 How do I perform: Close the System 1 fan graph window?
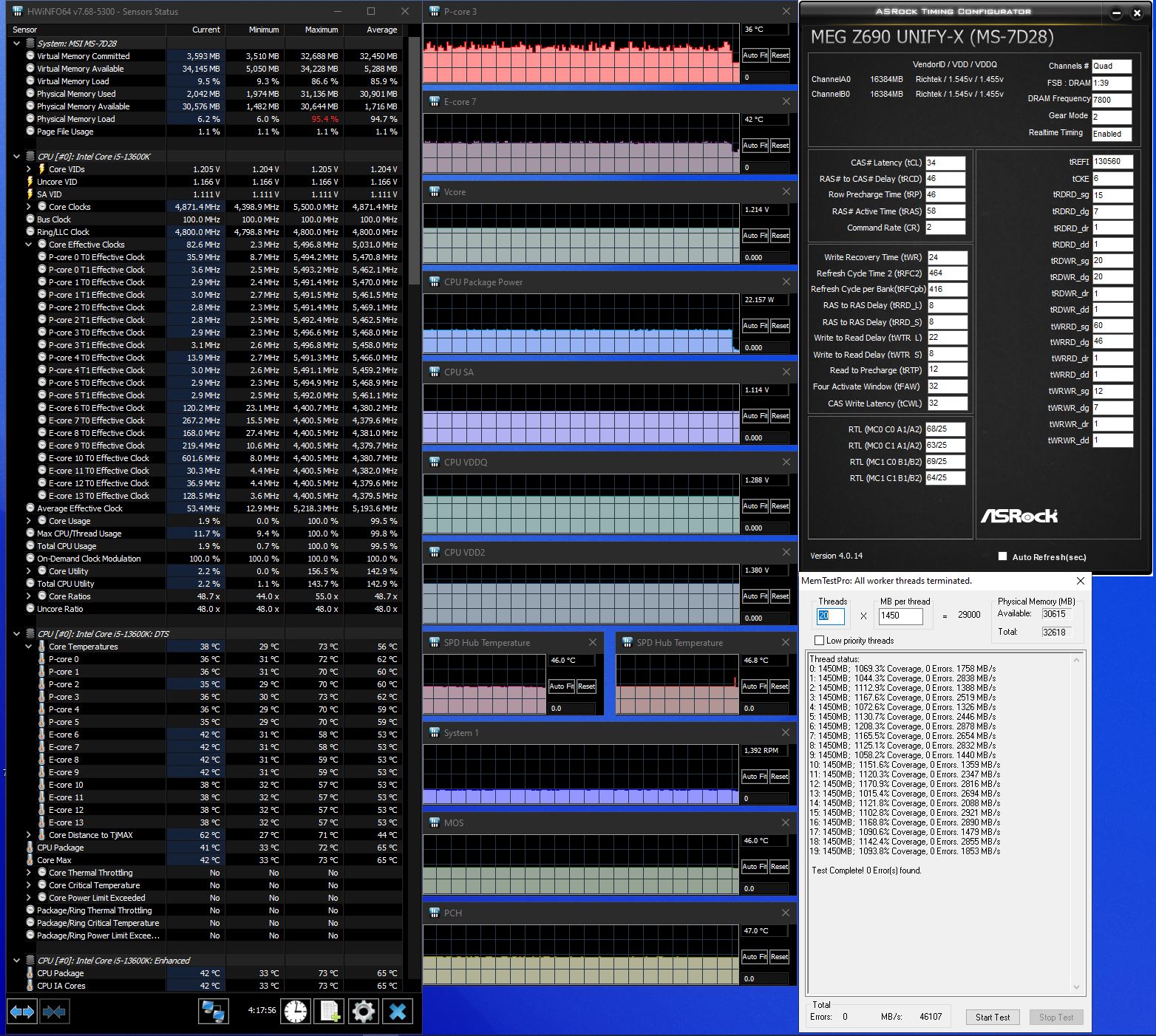[786, 732]
